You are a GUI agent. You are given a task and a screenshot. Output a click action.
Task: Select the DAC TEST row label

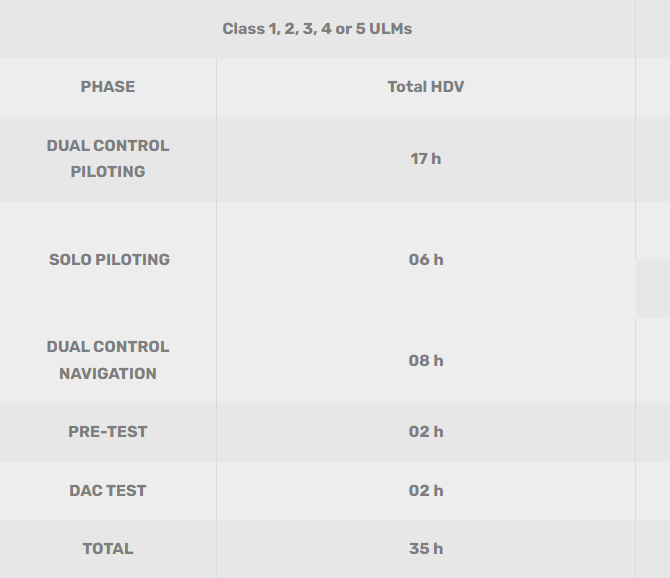[108, 491]
